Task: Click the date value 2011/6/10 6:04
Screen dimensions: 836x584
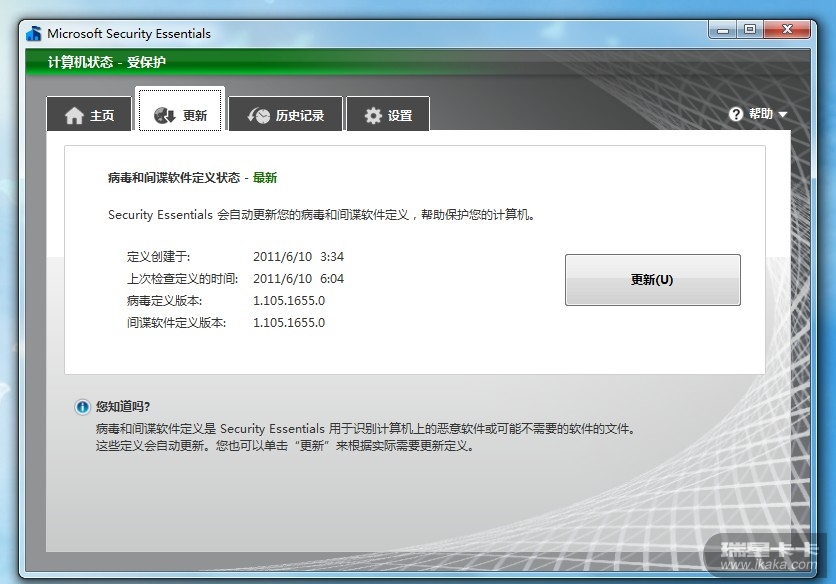Action: [298, 278]
